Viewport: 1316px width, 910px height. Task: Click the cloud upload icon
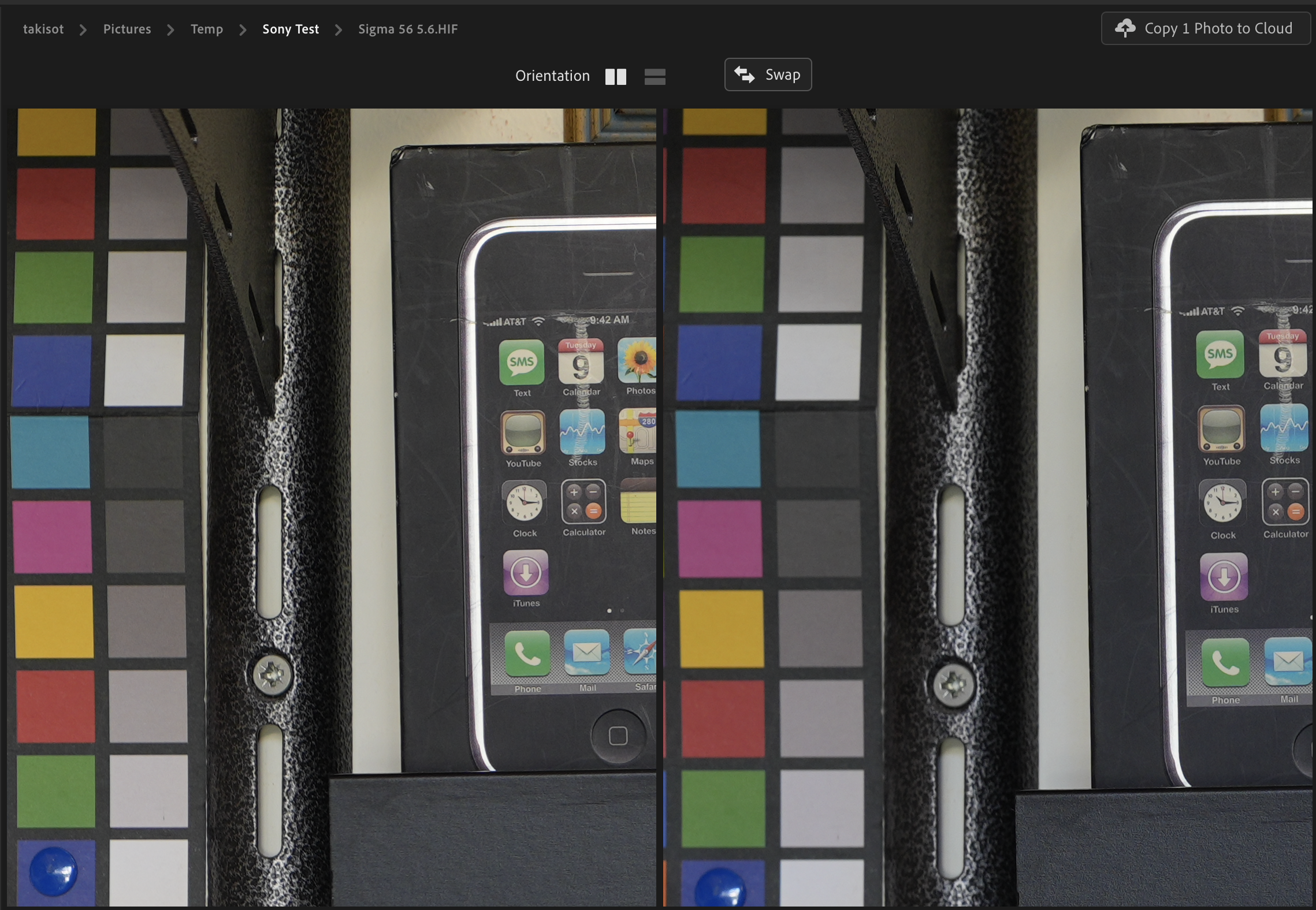point(1125,28)
